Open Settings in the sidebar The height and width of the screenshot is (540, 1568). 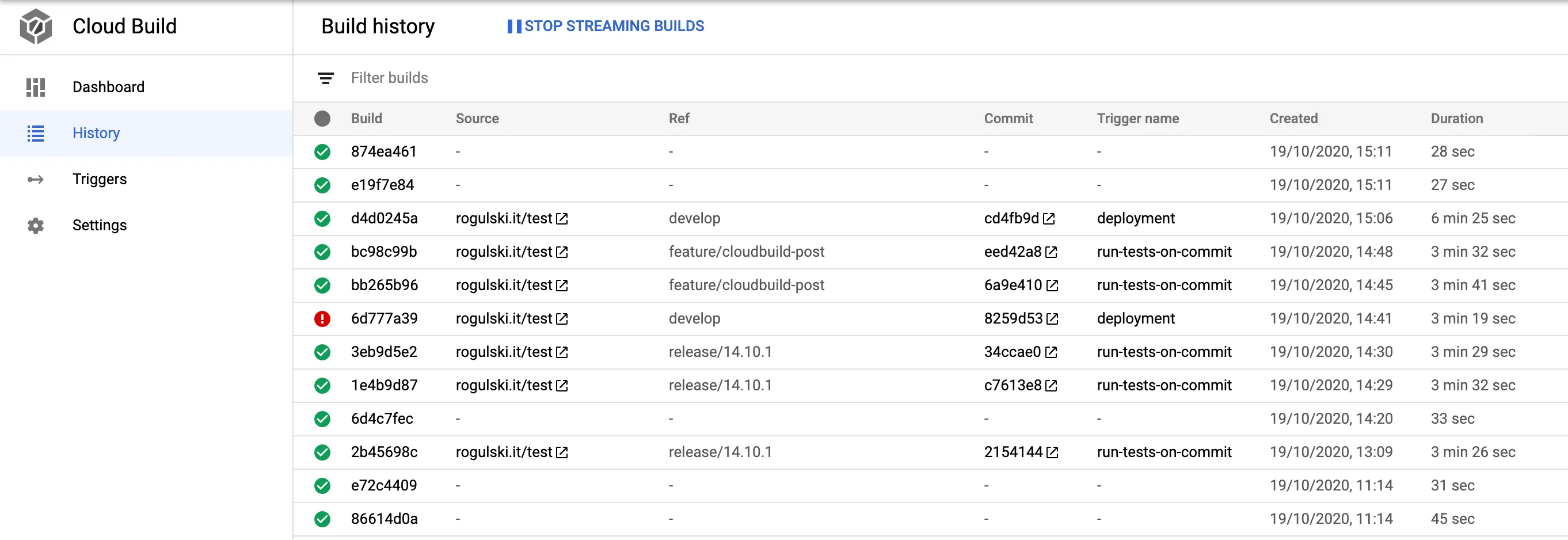pyautogui.click(x=146, y=225)
